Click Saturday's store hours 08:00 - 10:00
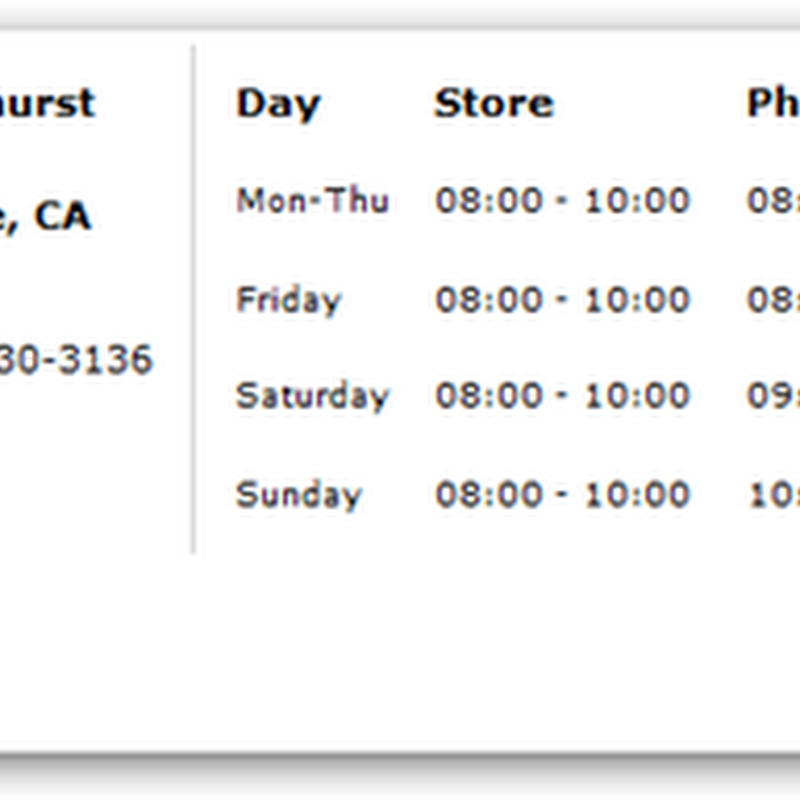 point(562,396)
